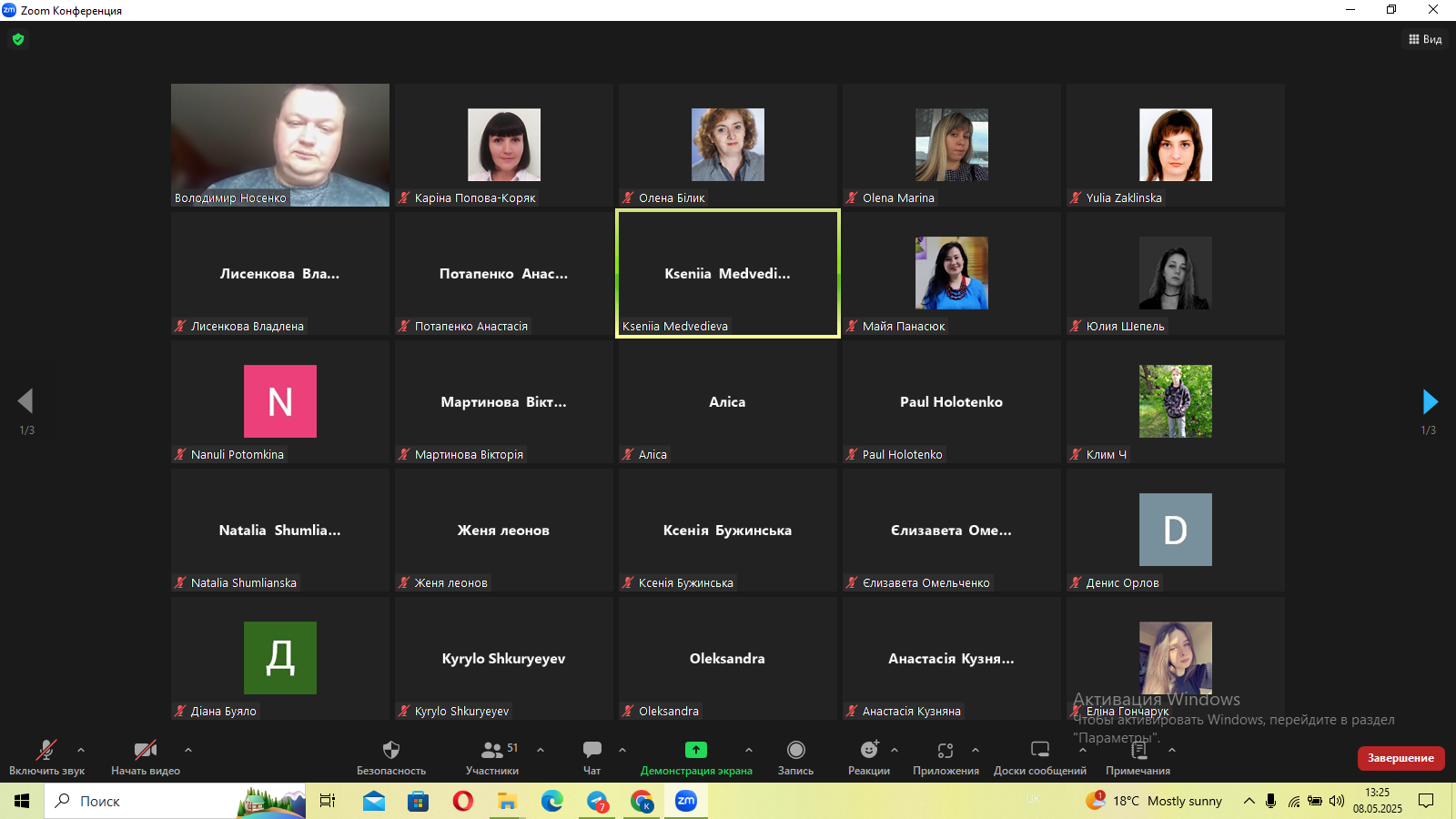Click Лисенкова Владлена name label
1456x819 pixels.
coord(248,326)
